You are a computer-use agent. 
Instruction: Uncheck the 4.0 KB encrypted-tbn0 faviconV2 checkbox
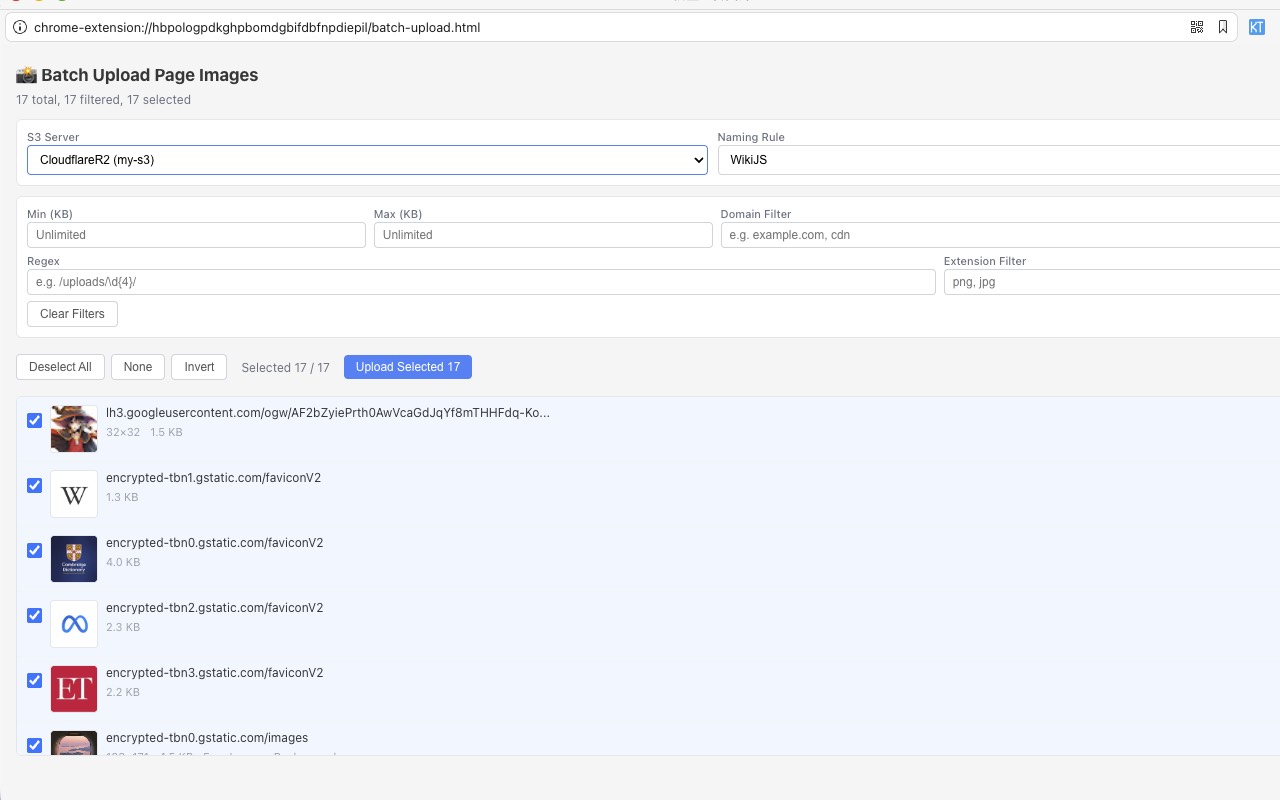(34, 550)
